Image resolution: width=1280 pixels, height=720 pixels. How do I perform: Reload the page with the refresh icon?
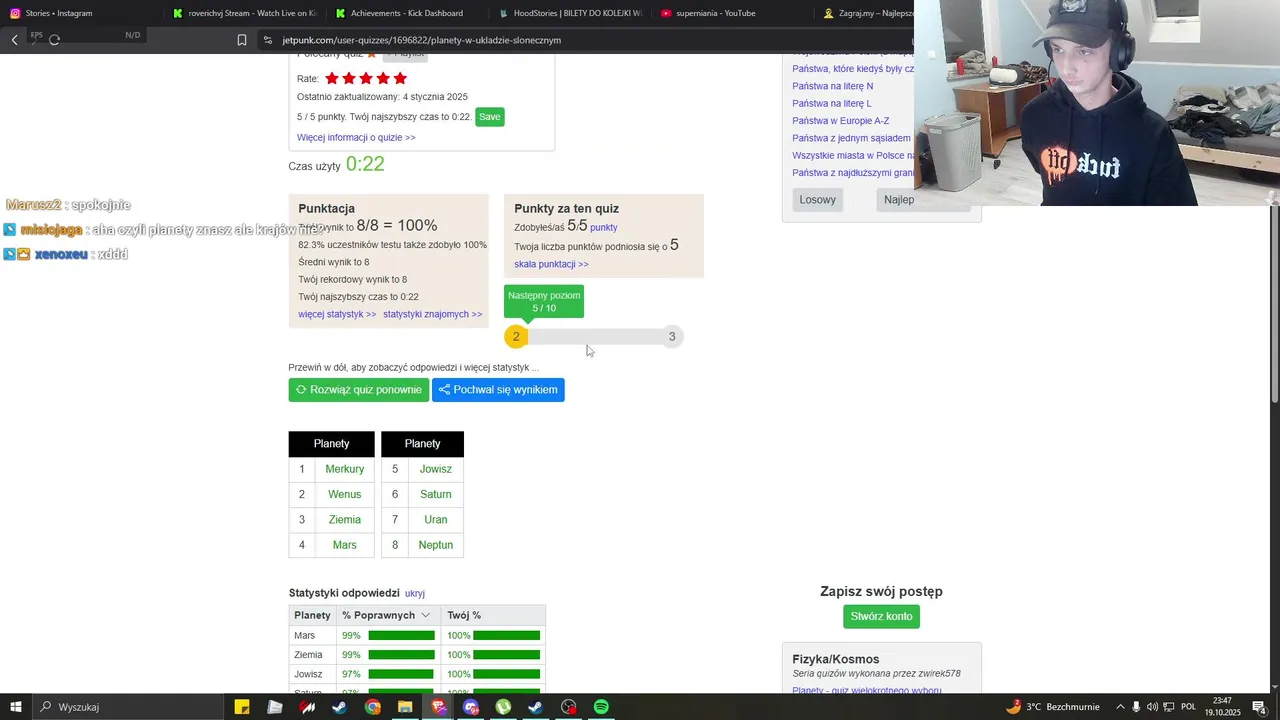(54, 40)
